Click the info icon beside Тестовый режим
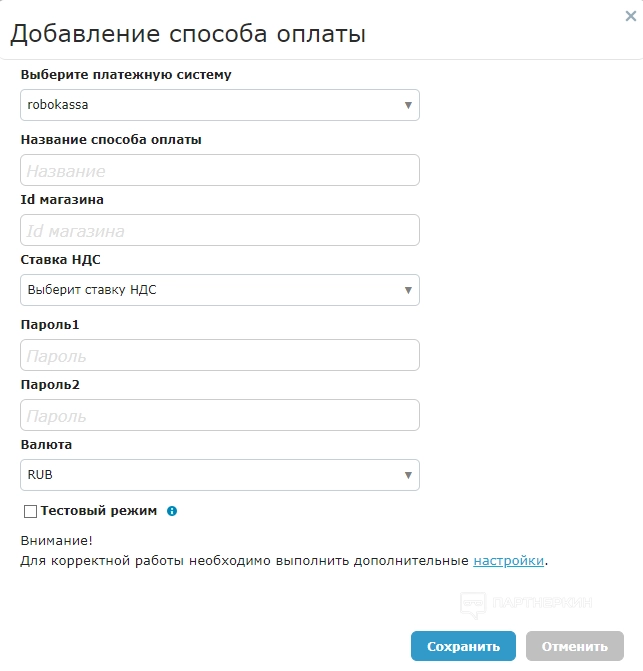The width and height of the screenshot is (643, 671). (172, 511)
